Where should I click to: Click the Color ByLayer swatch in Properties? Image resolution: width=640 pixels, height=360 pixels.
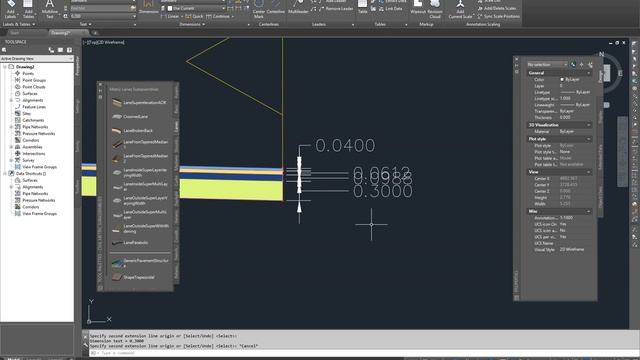[x=562, y=80]
